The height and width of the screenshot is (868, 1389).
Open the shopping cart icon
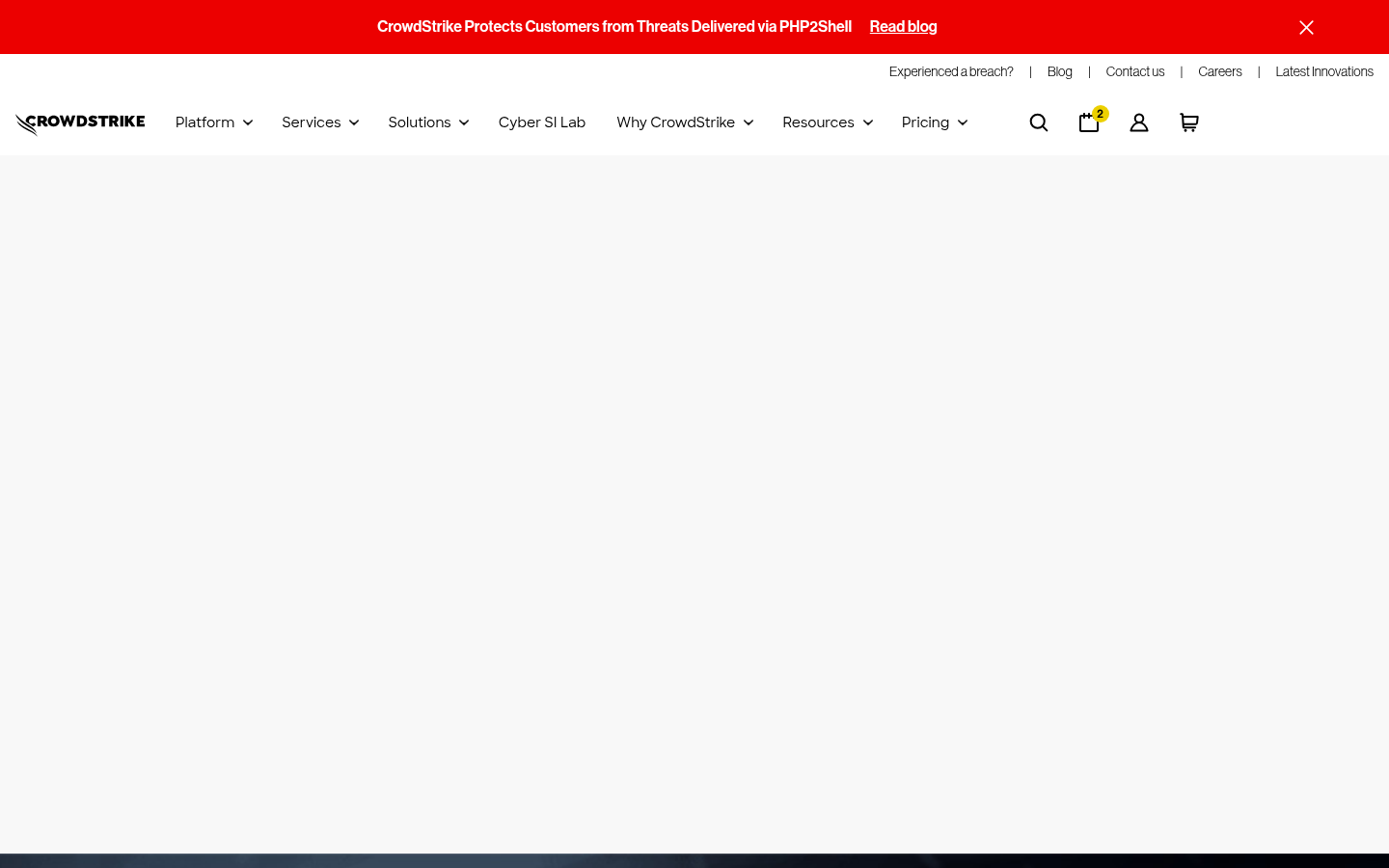coord(1189,122)
